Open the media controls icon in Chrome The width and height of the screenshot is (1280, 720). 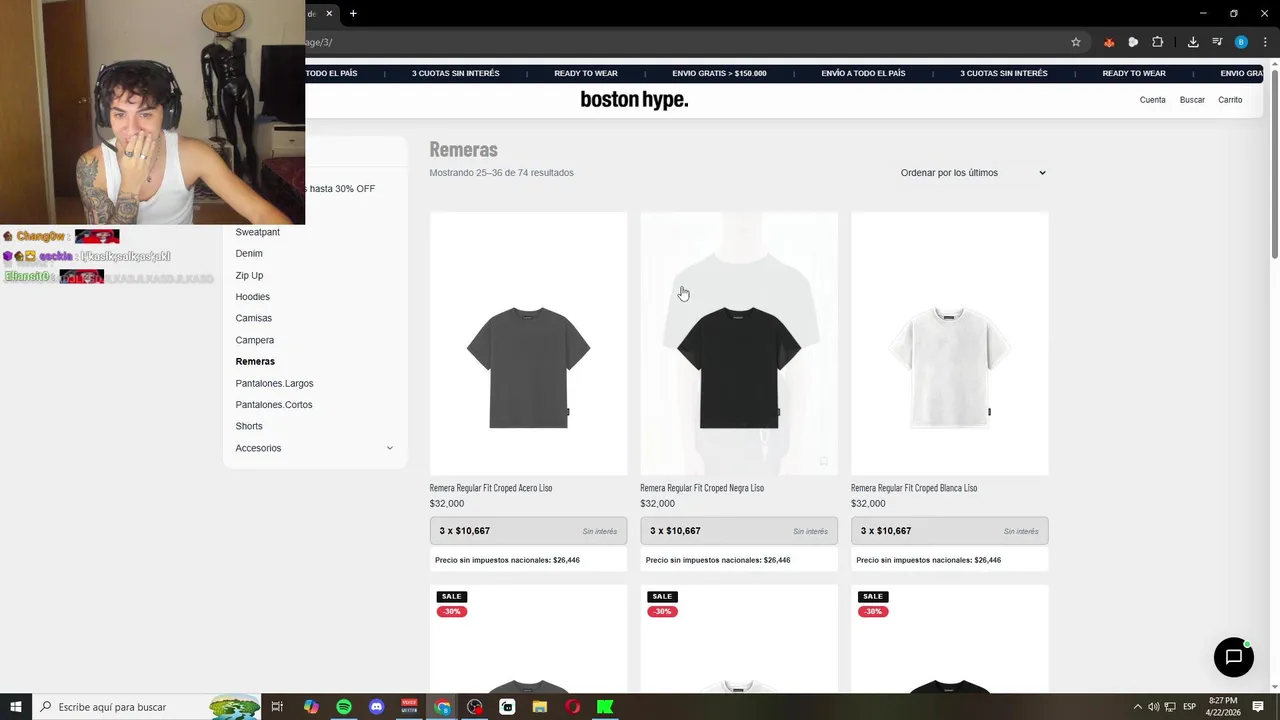point(1217,42)
